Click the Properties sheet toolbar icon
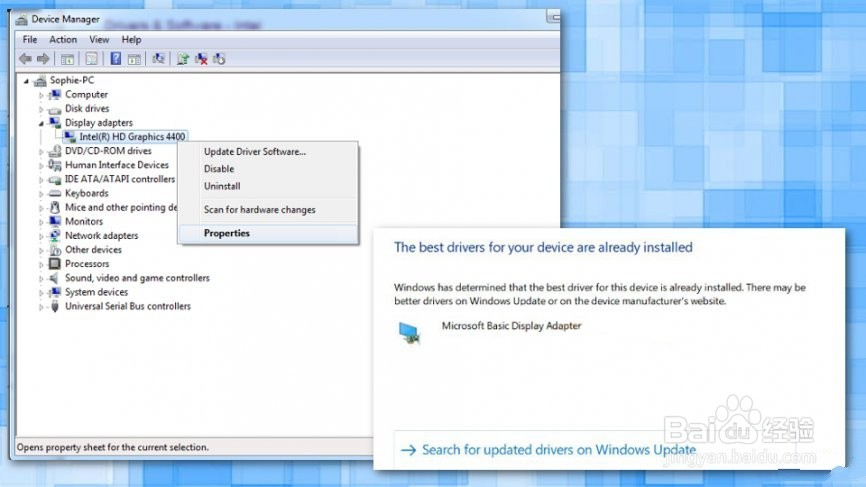 [x=92, y=59]
